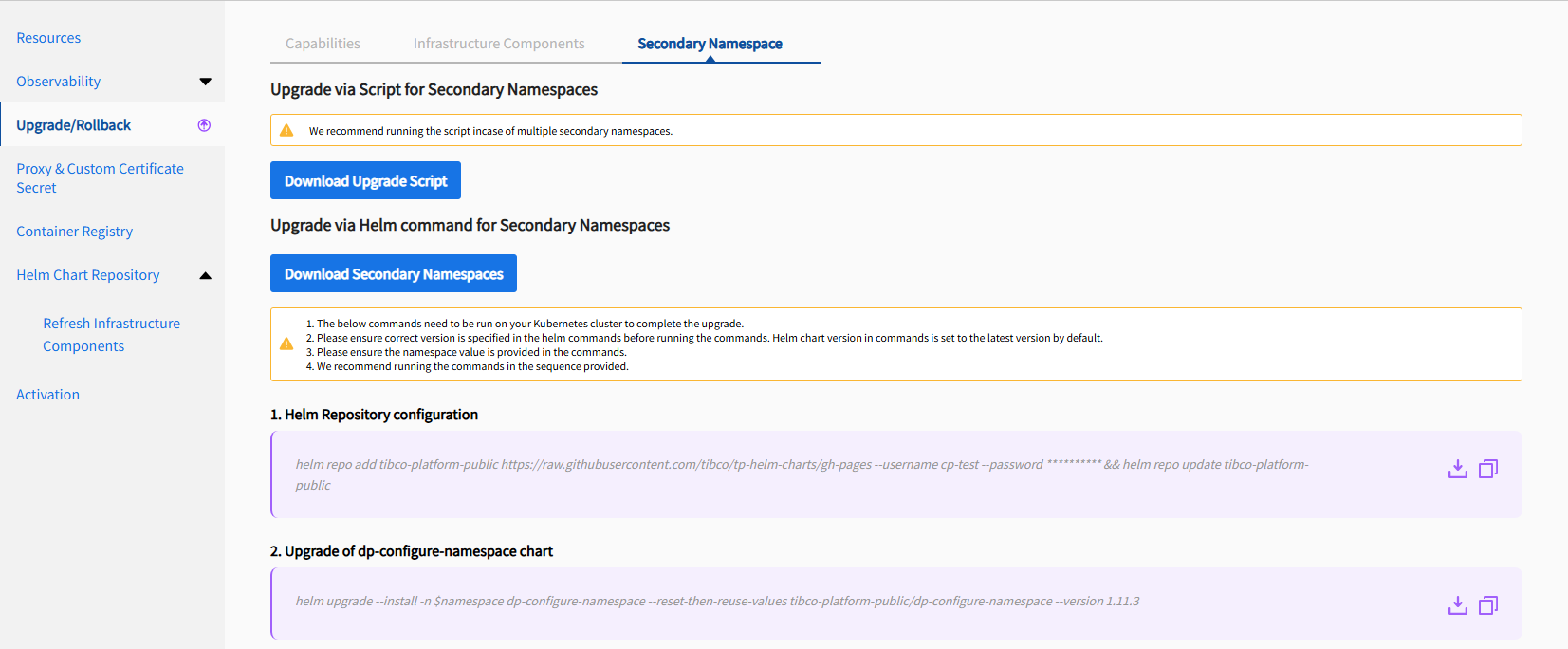The width and height of the screenshot is (1568, 649).
Task: Click the warning icon in script recommendation banner
Action: coord(286,131)
